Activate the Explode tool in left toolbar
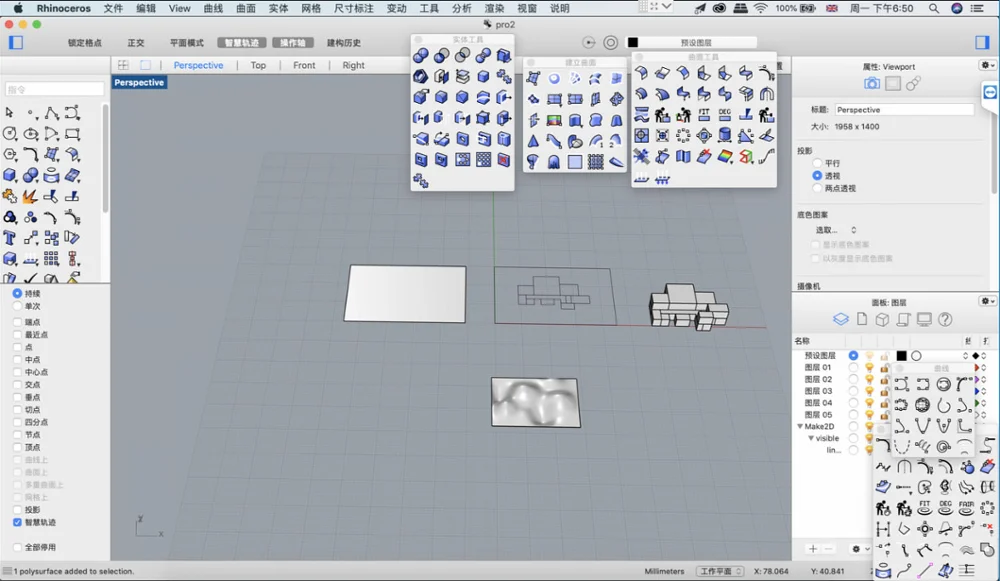This screenshot has width=1000, height=581. (x=30, y=196)
